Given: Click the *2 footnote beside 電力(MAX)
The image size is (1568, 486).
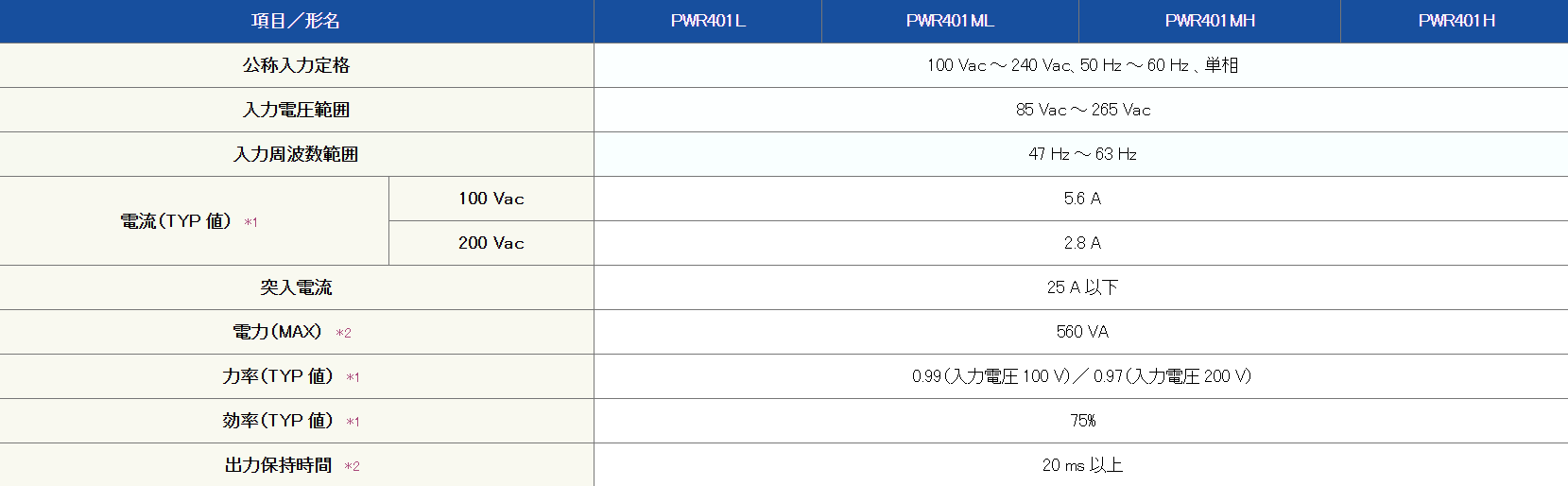Looking at the screenshot, I should [x=344, y=333].
